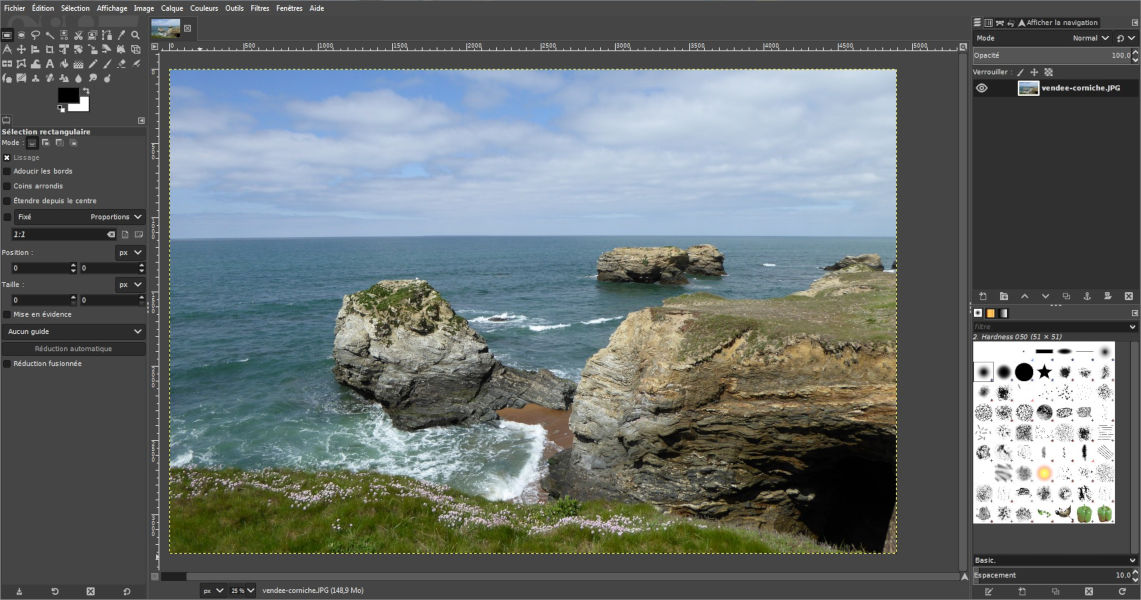Open the brush filtre dropdown arrow

tap(1132, 327)
